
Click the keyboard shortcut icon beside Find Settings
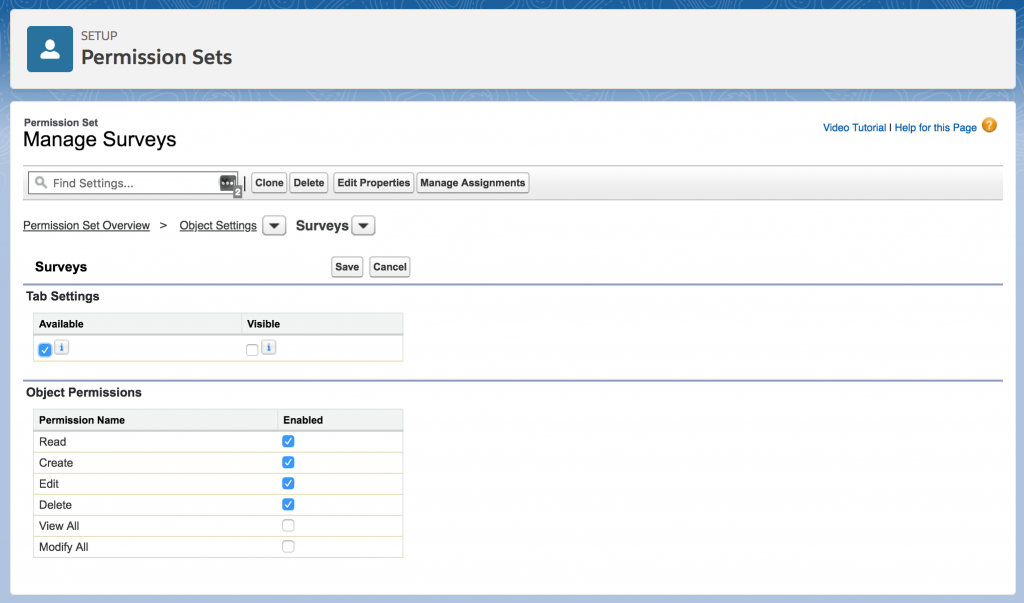point(229,182)
